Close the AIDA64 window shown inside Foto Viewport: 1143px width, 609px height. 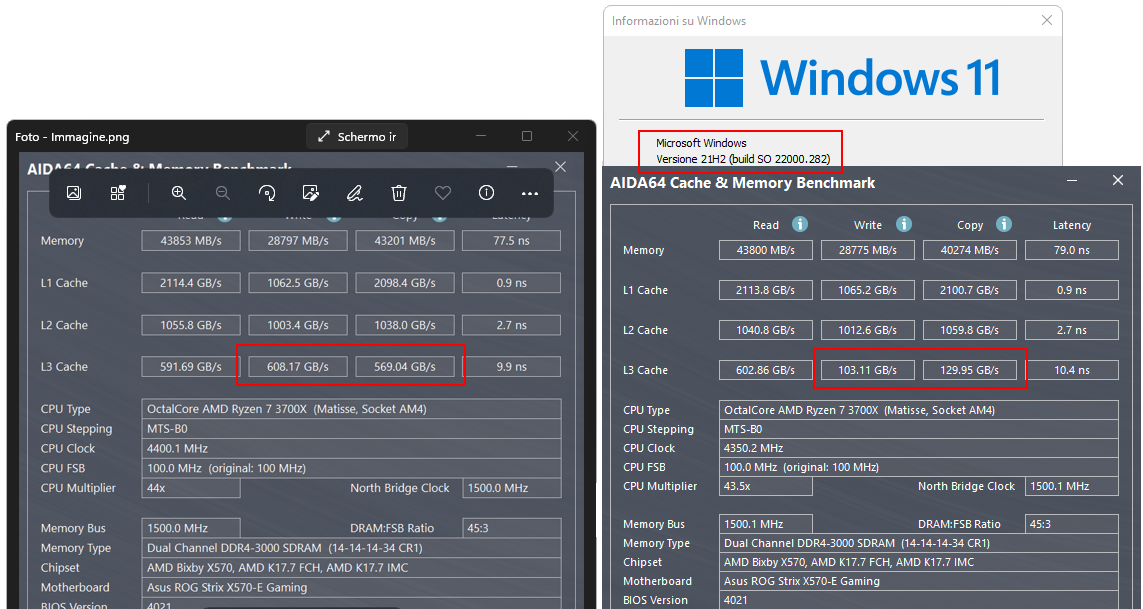coord(560,167)
